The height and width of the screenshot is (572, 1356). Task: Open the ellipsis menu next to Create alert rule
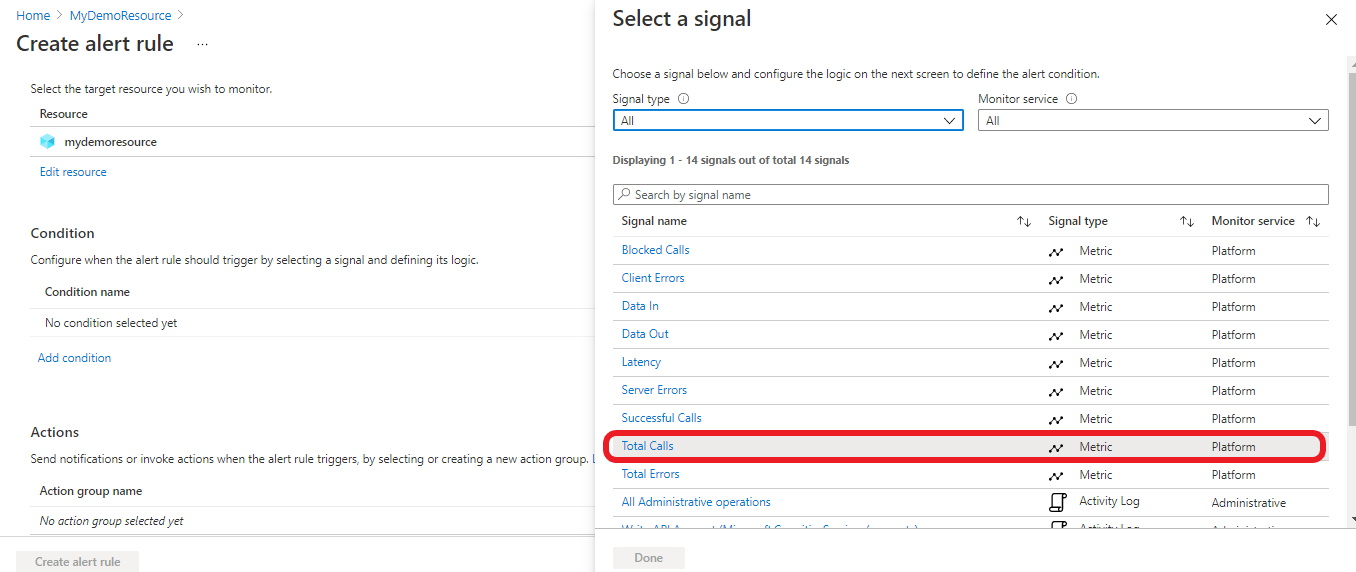tap(202, 45)
